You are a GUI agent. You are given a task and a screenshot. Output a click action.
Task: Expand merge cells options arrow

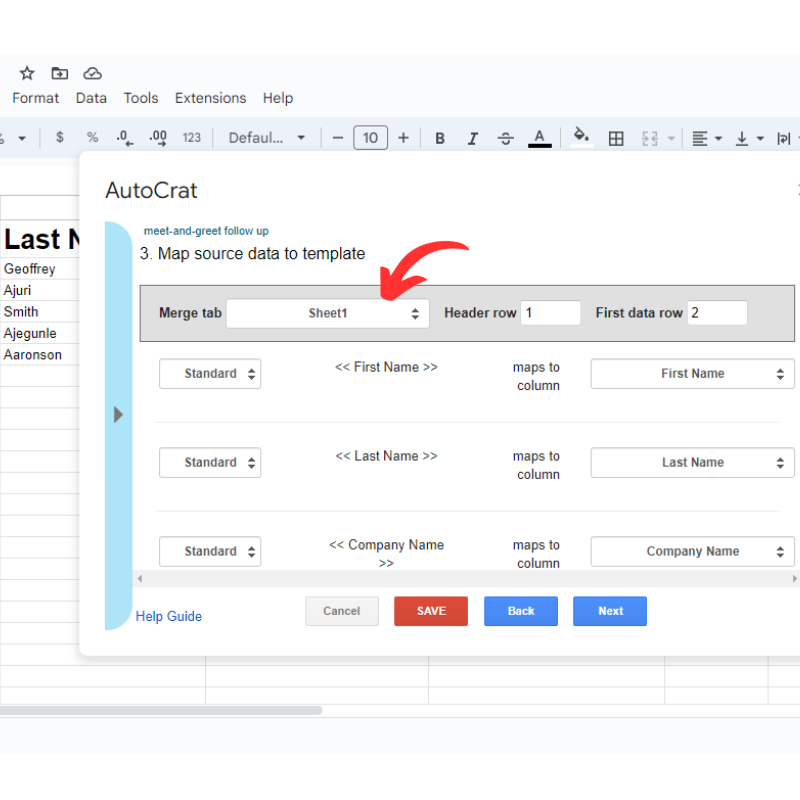[x=671, y=138]
